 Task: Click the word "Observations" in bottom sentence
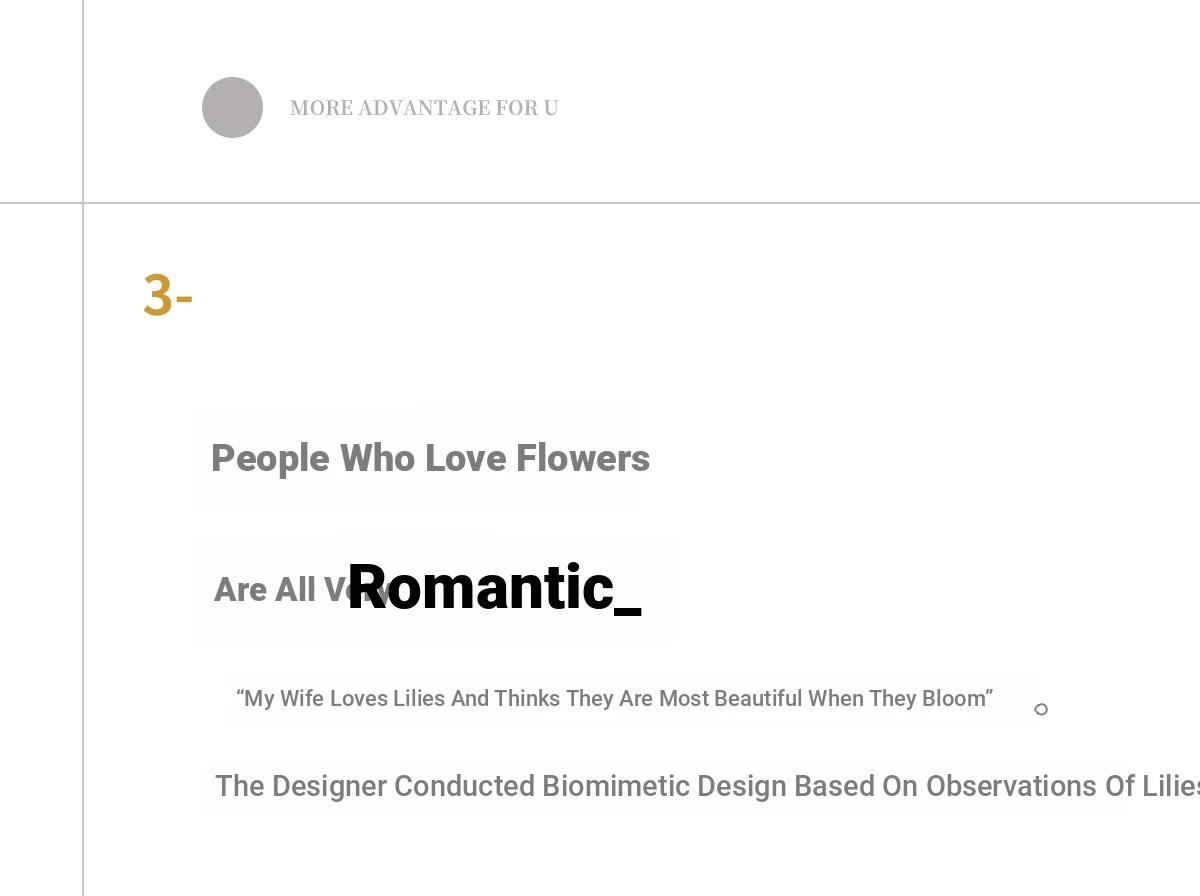pos(1011,786)
